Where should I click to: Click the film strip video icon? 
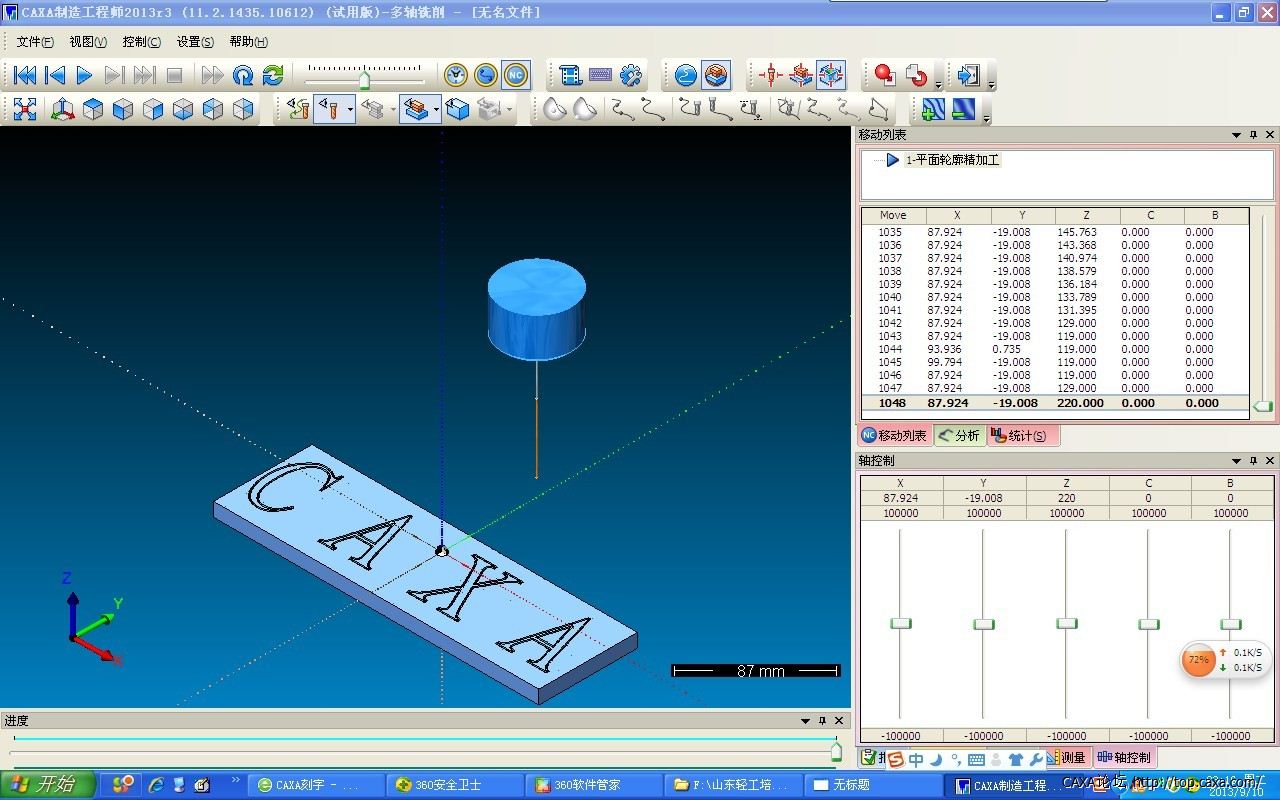tap(571, 75)
